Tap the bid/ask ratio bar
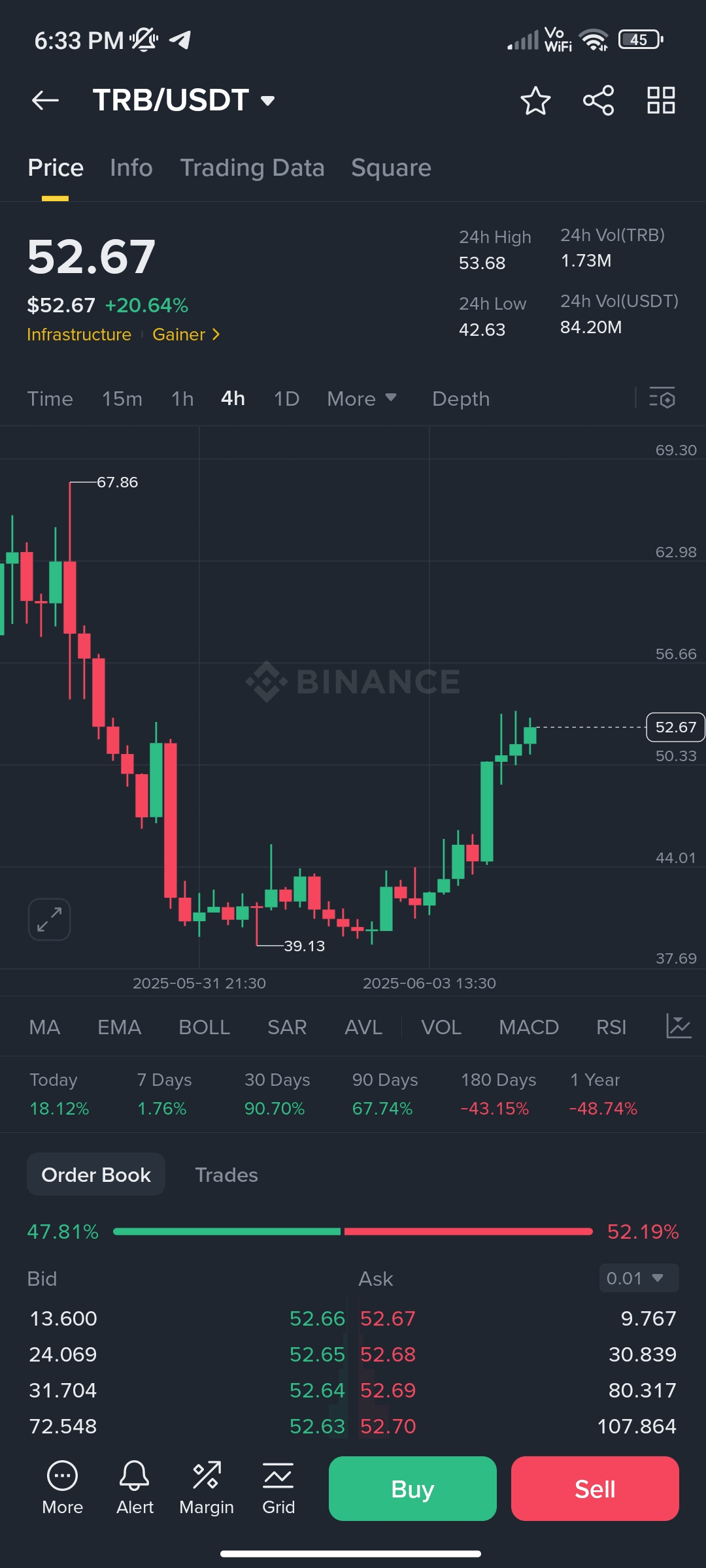The image size is (706, 1568). tap(353, 1232)
